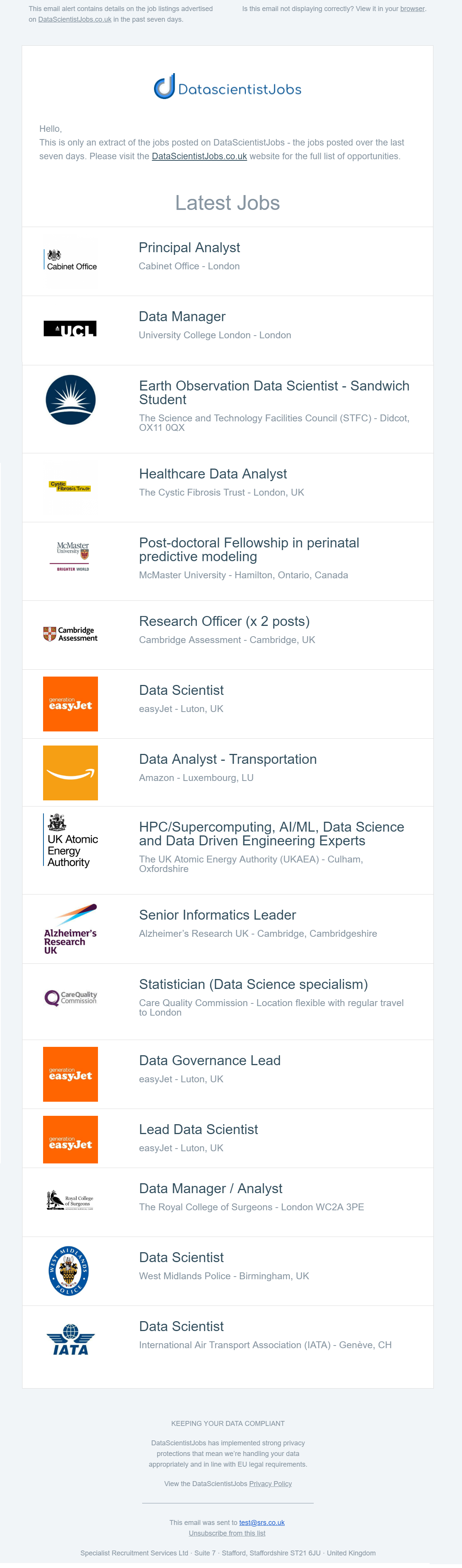The image size is (462, 1568).
Task: Click the DataScientistJobs logo at top
Action: [228, 87]
